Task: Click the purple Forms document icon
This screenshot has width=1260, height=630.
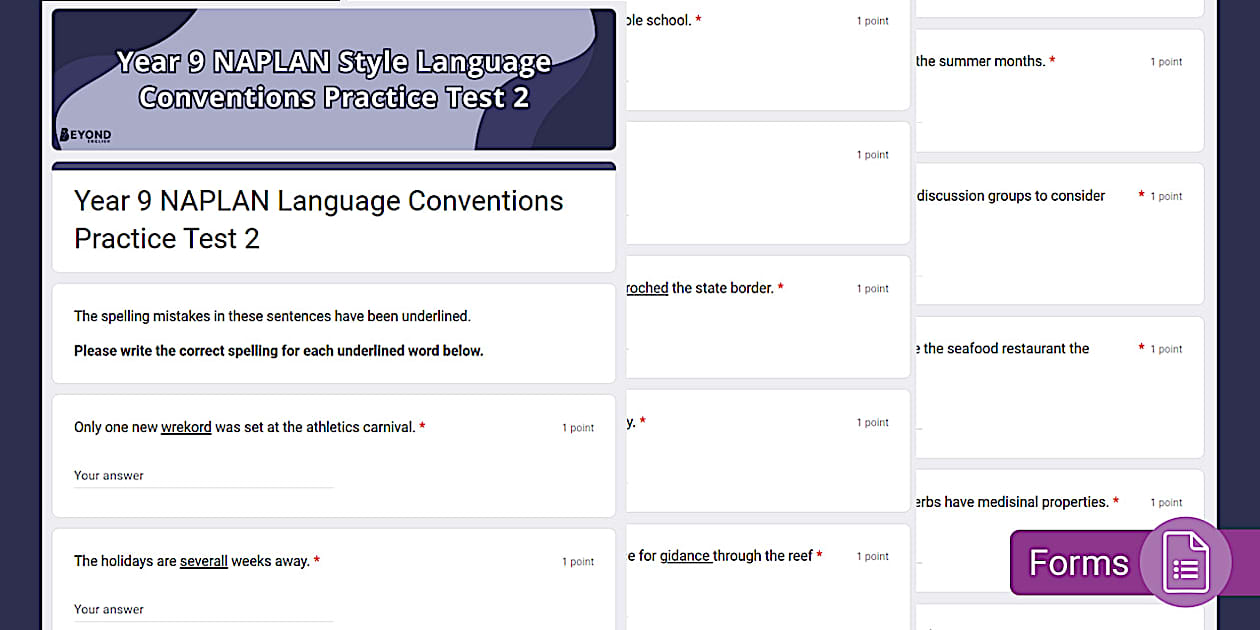Action: tap(1185, 562)
